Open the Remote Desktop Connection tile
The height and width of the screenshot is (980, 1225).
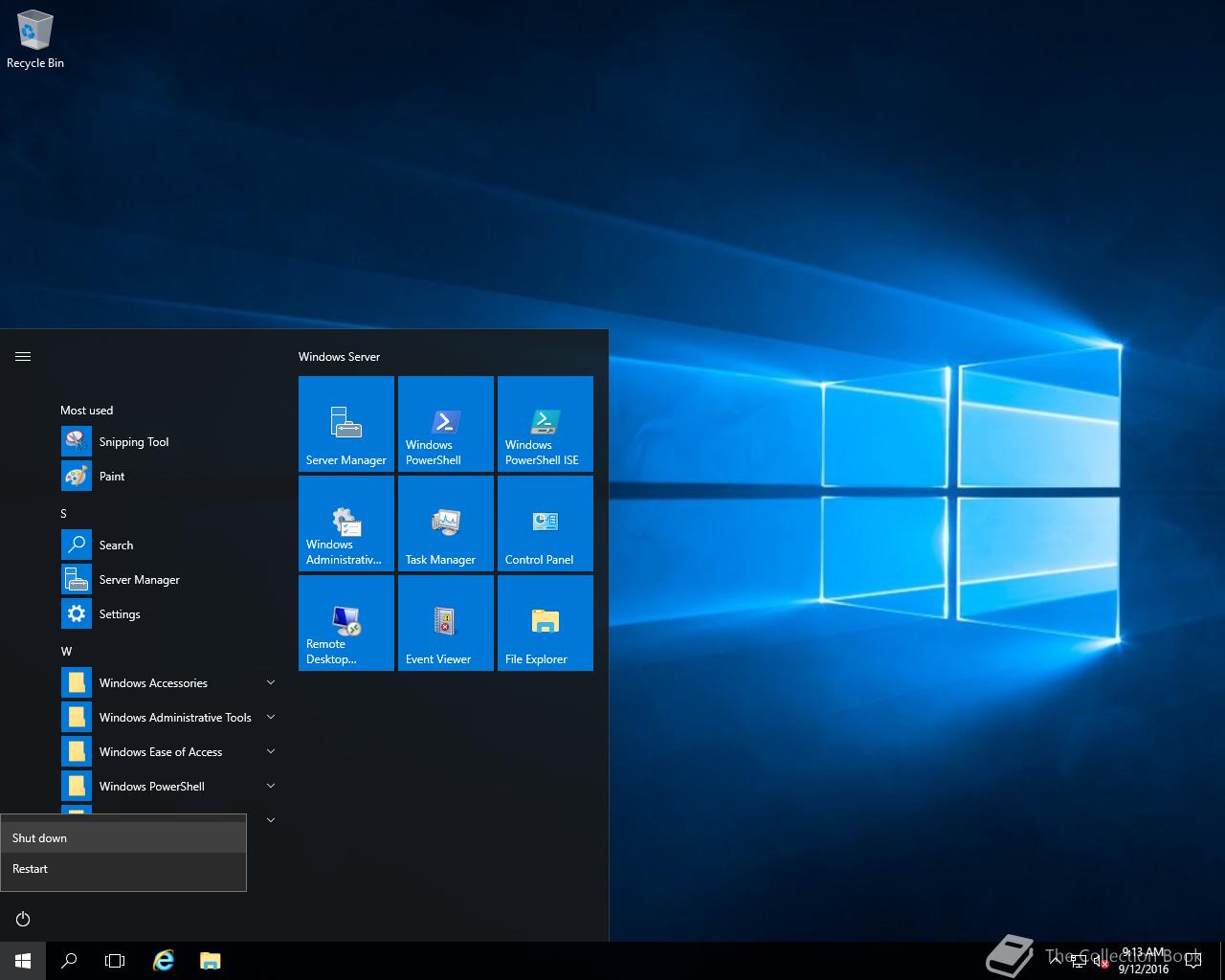pyautogui.click(x=346, y=623)
